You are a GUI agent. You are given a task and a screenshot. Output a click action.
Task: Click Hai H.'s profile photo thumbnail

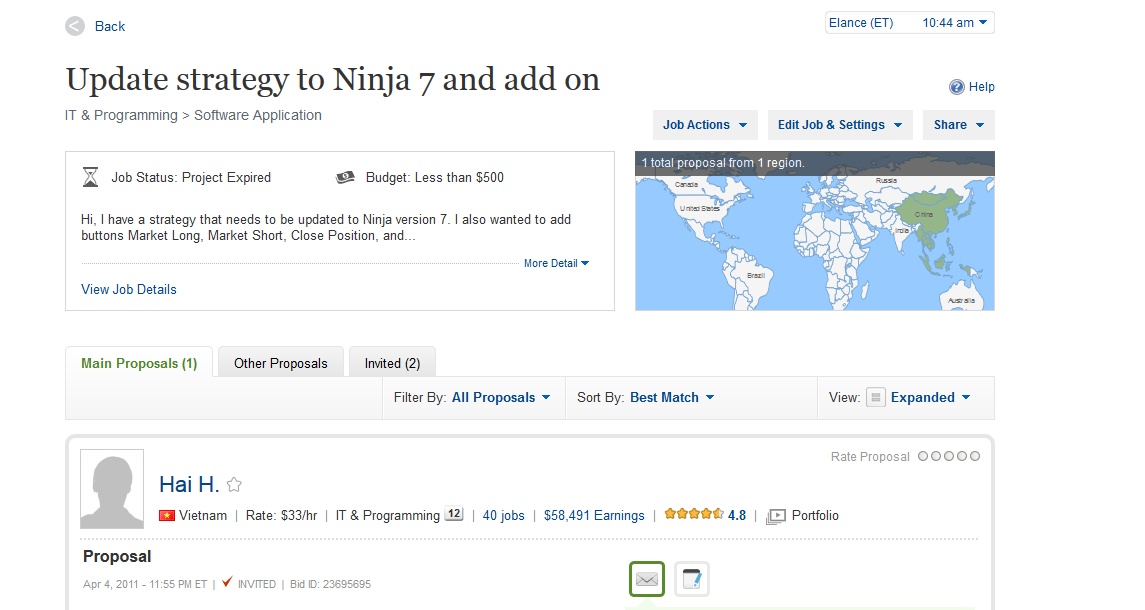(112, 489)
